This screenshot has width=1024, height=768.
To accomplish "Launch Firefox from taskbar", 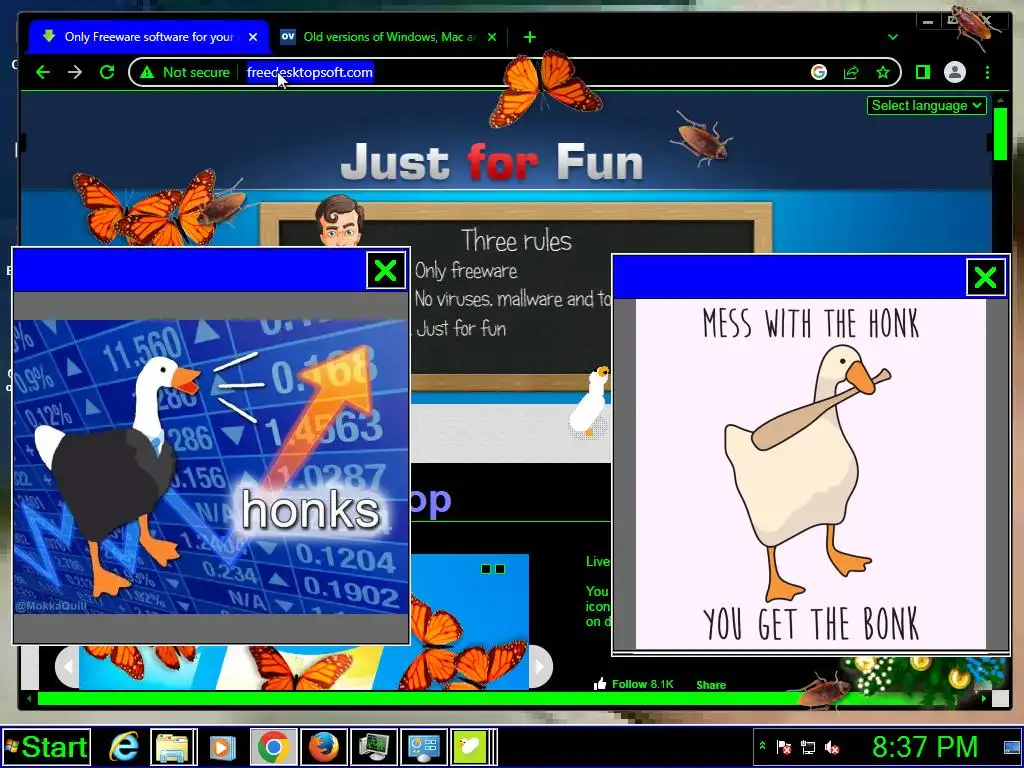I will (323, 747).
